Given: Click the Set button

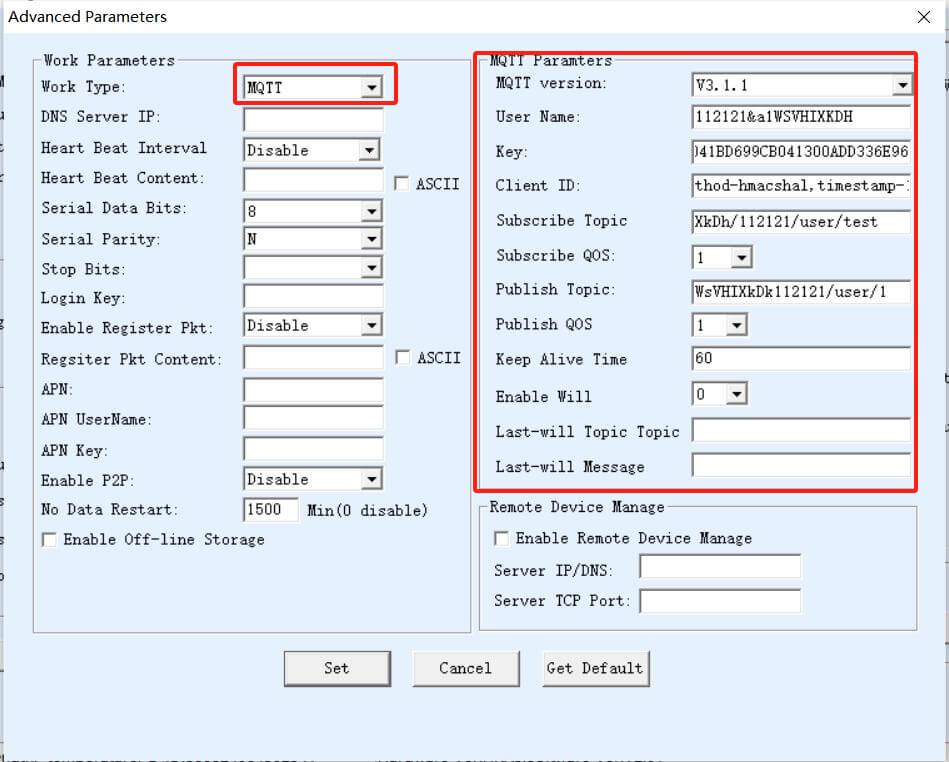Looking at the screenshot, I should tap(337, 668).
